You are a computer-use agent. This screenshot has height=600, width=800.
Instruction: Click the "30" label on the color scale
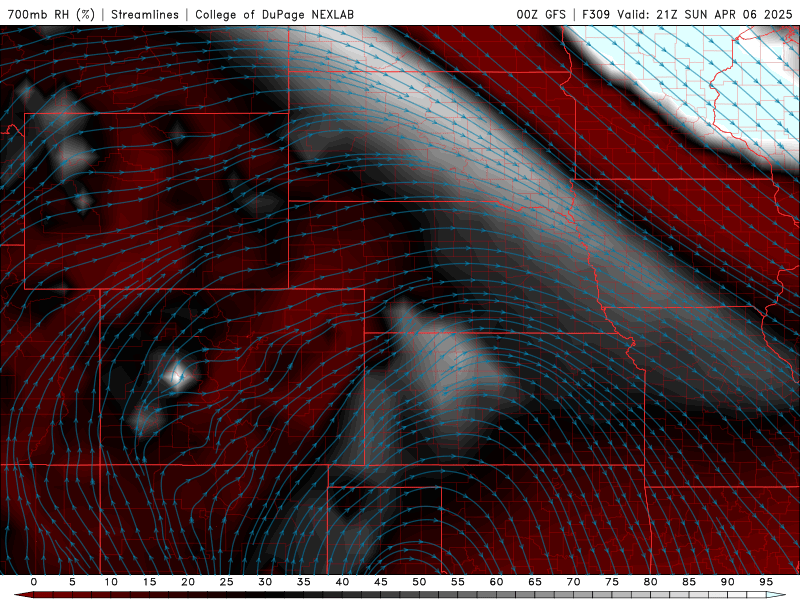click(265, 582)
